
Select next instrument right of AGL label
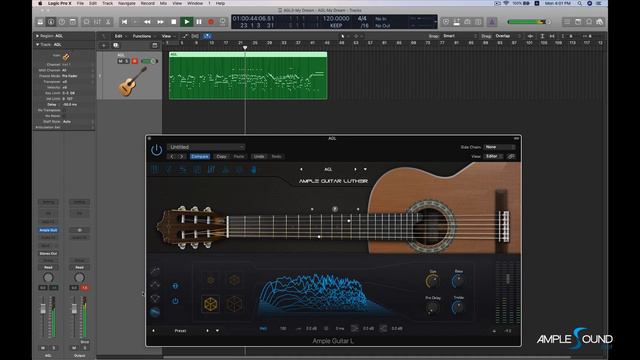point(355,169)
